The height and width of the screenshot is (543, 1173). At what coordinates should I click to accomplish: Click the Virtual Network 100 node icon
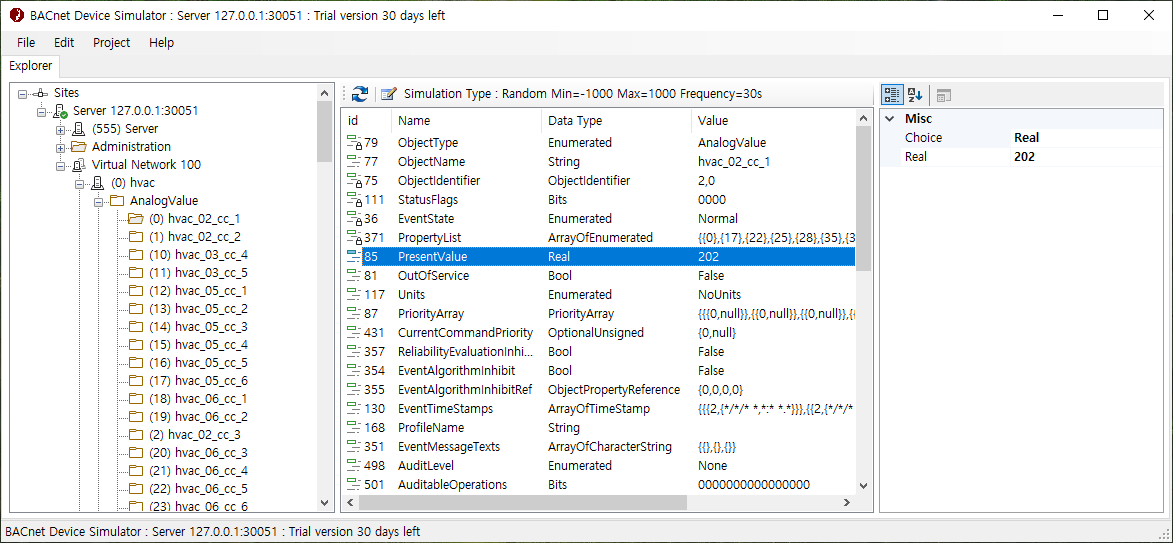tap(78, 165)
